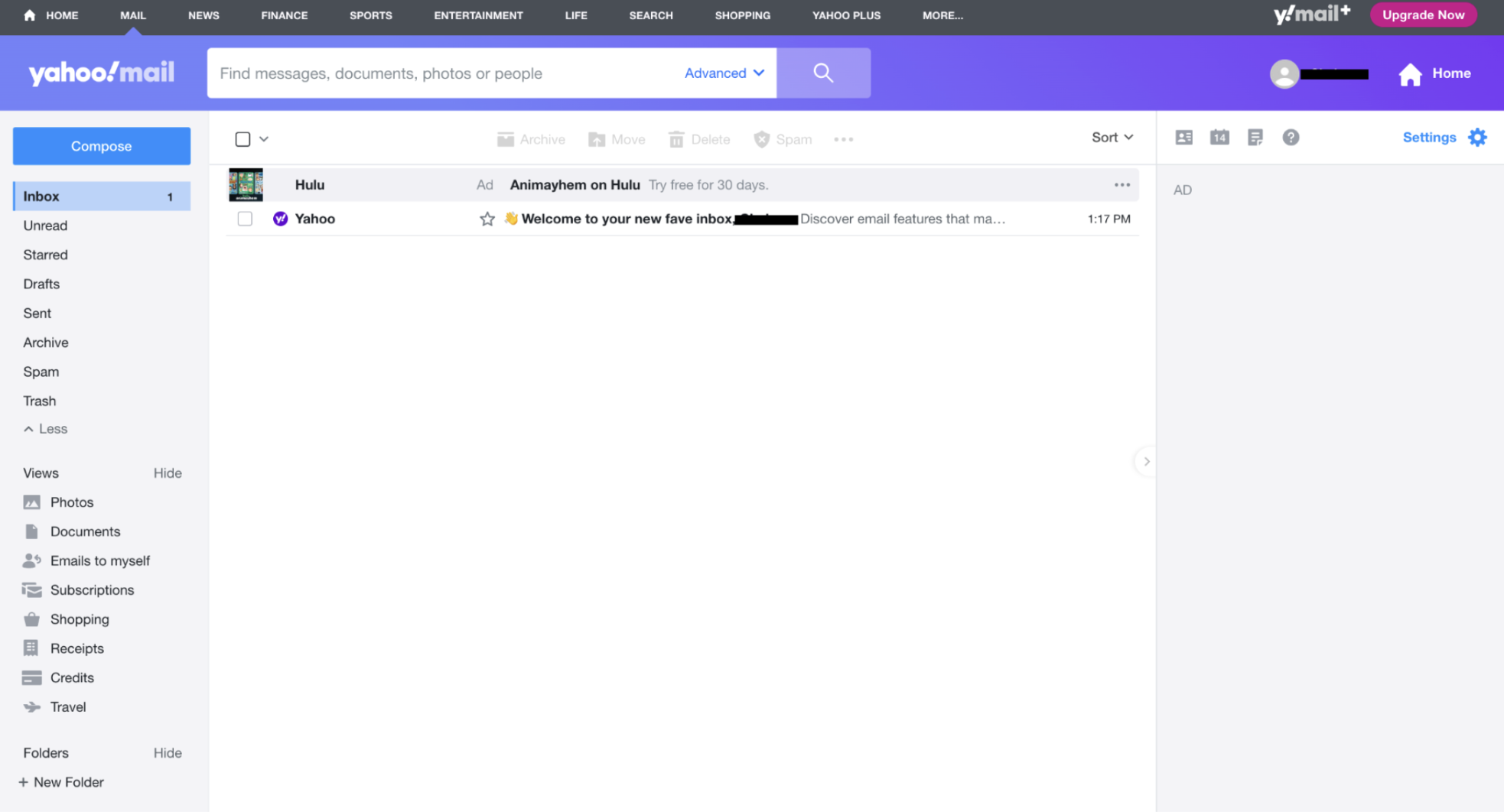The height and width of the screenshot is (812, 1504).
Task: Go to FINANCE in top navigation
Action: click(285, 15)
